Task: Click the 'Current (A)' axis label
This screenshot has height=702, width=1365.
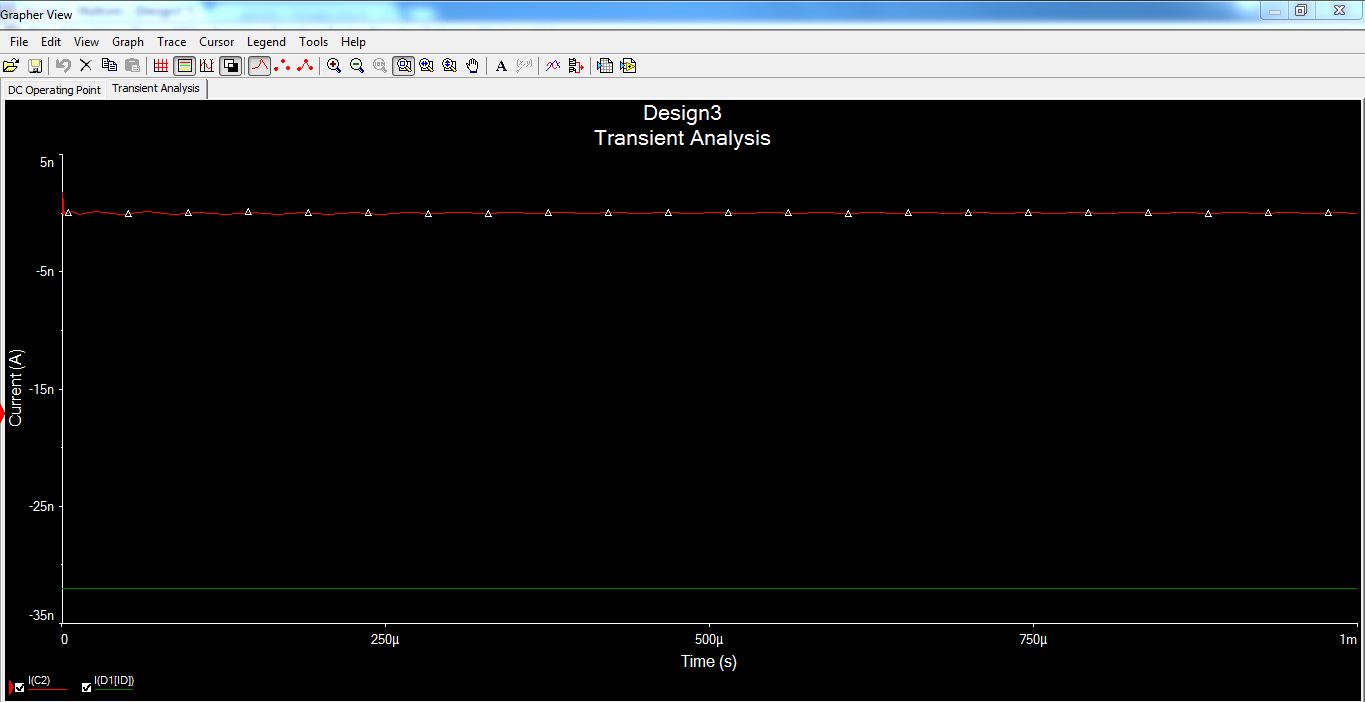Action: [15, 388]
